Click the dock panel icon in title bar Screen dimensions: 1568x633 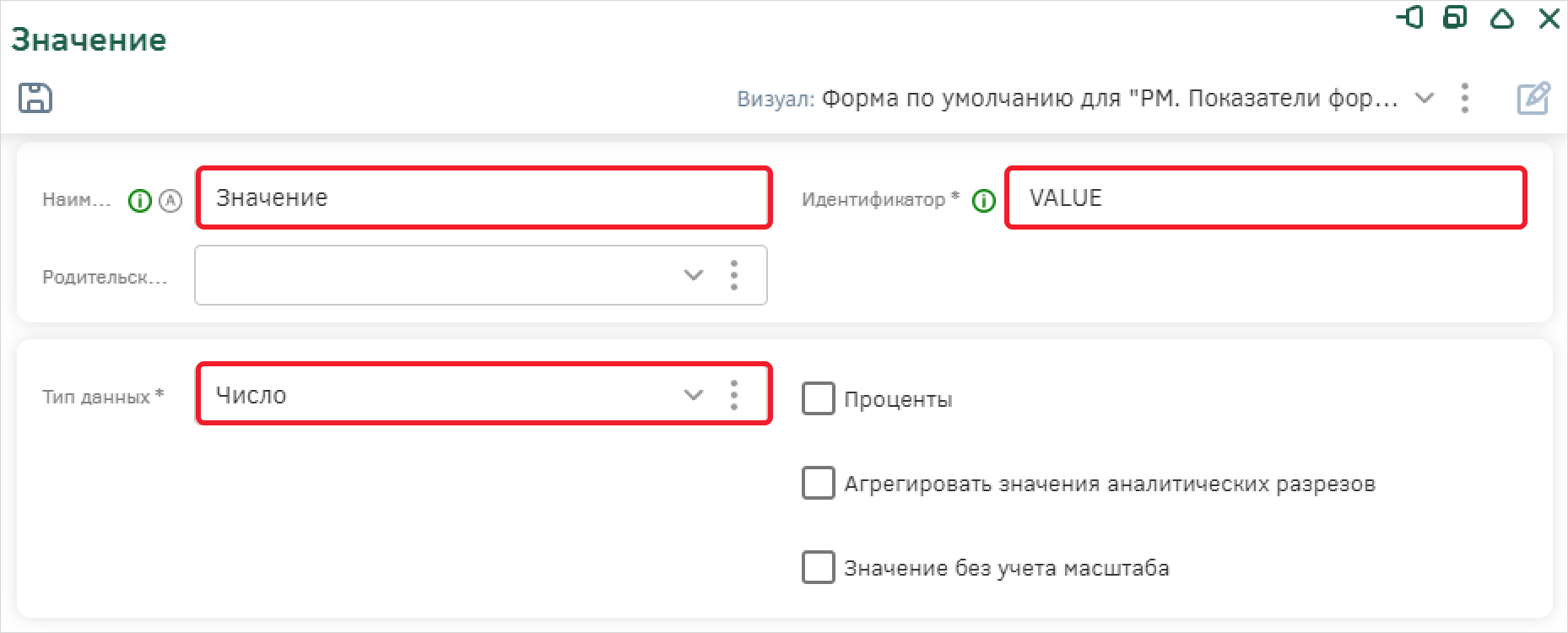click(1409, 18)
